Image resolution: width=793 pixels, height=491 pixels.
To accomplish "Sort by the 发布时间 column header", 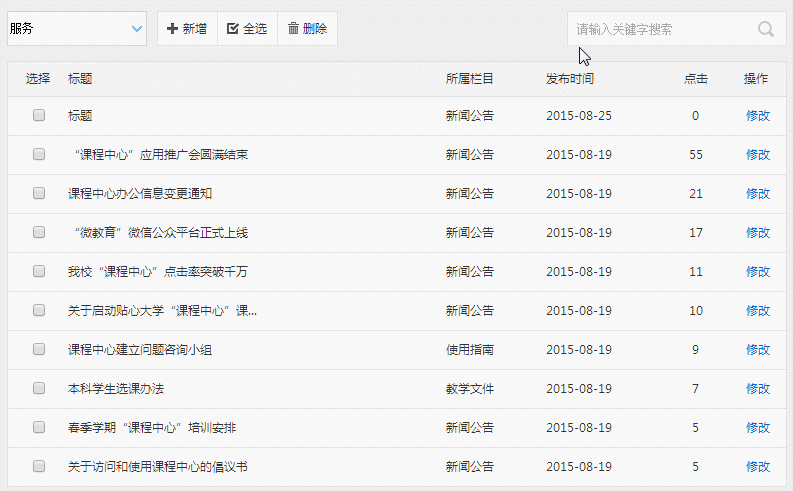I will (570, 79).
